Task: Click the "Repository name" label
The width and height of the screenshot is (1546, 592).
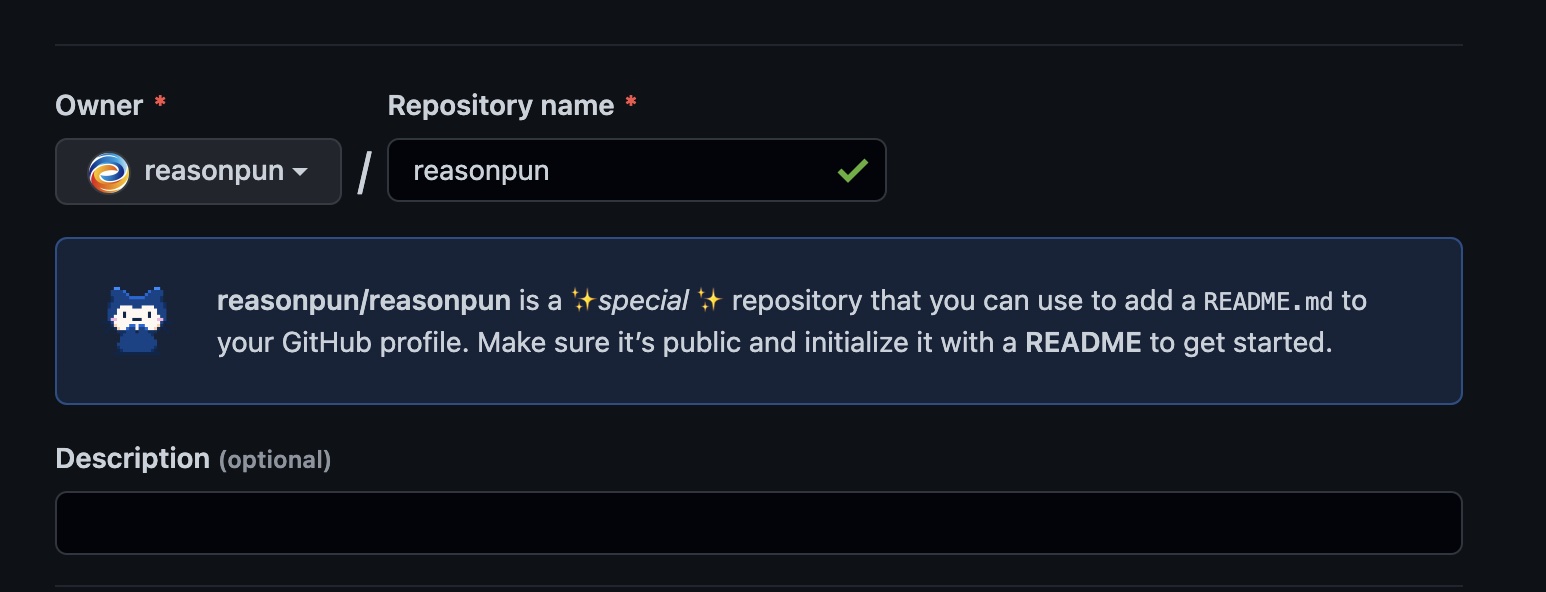Action: (500, 105)
